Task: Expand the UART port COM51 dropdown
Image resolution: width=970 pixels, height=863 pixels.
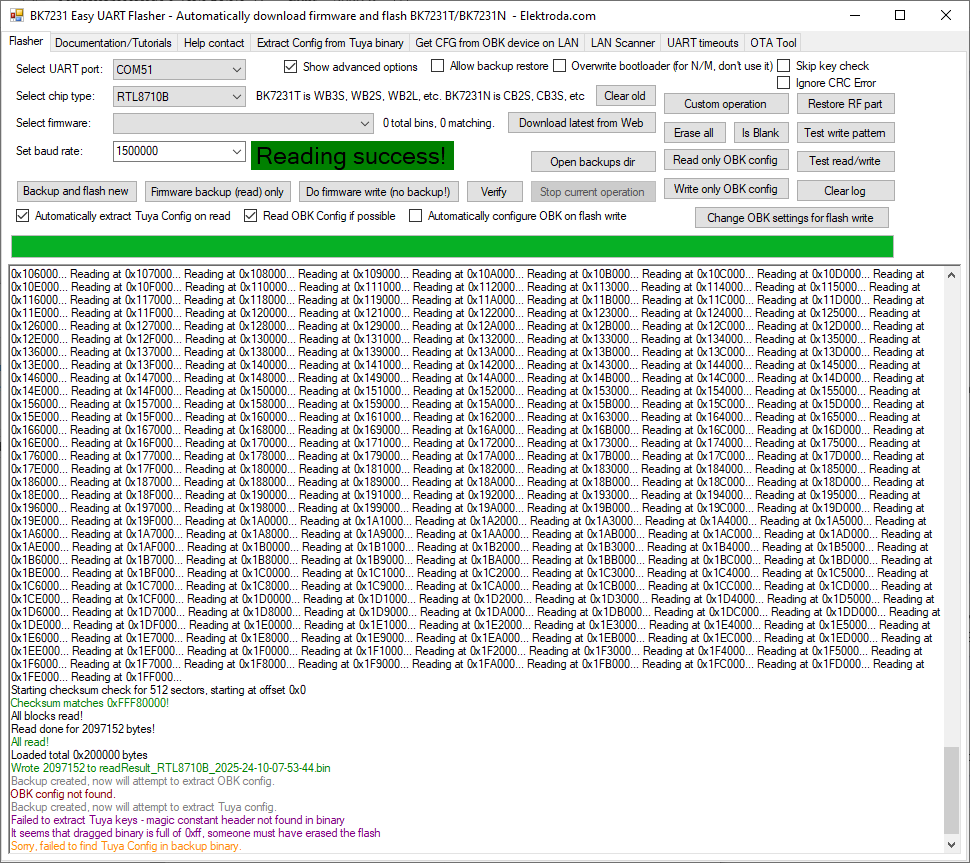Action: (179, 69)
